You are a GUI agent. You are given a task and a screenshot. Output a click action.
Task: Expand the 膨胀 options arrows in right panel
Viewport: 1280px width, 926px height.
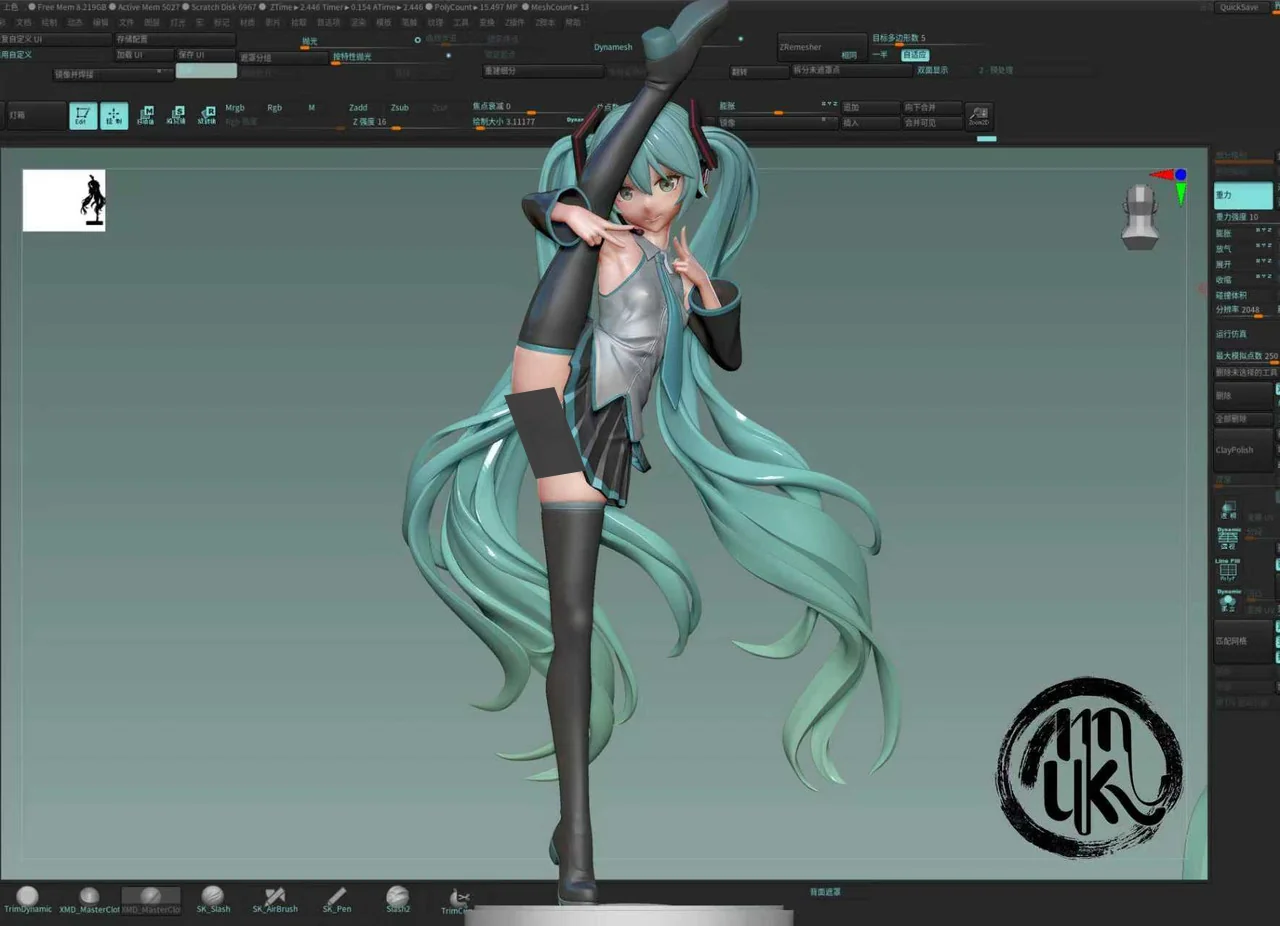pos(1263,231)
